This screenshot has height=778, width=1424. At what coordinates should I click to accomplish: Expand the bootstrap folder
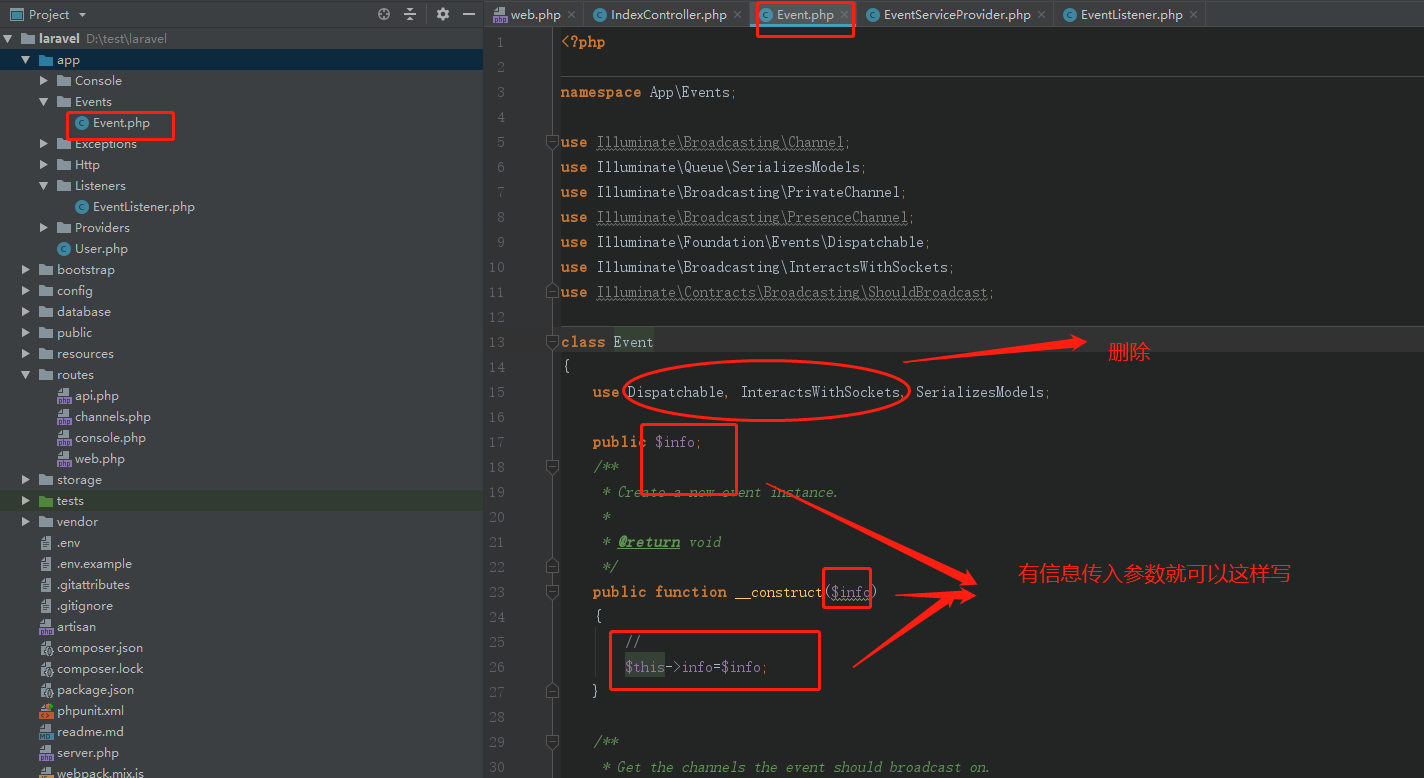click(26, 270)
